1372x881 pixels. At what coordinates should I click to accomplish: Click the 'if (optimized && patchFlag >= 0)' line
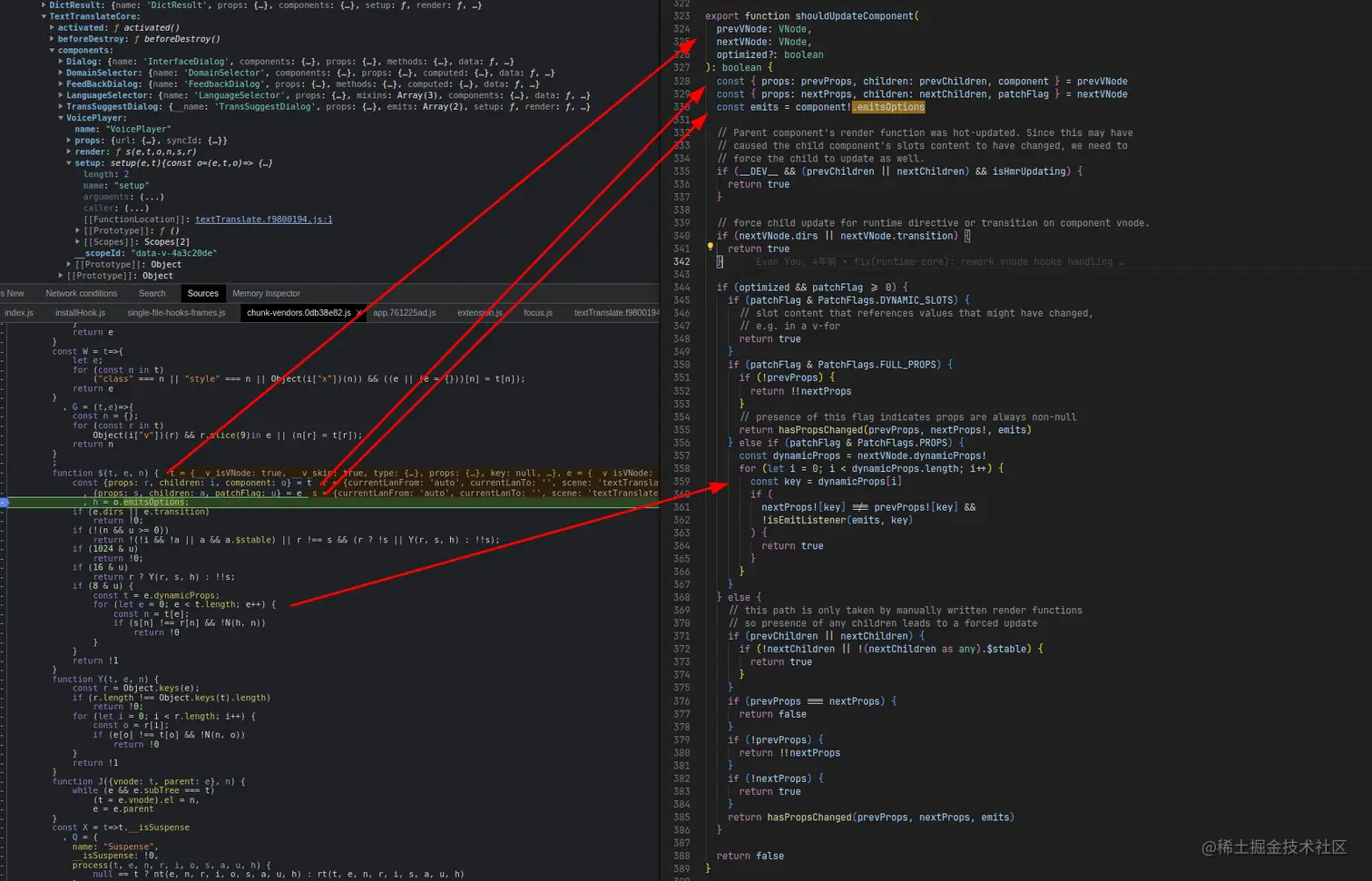pos(812,288)
